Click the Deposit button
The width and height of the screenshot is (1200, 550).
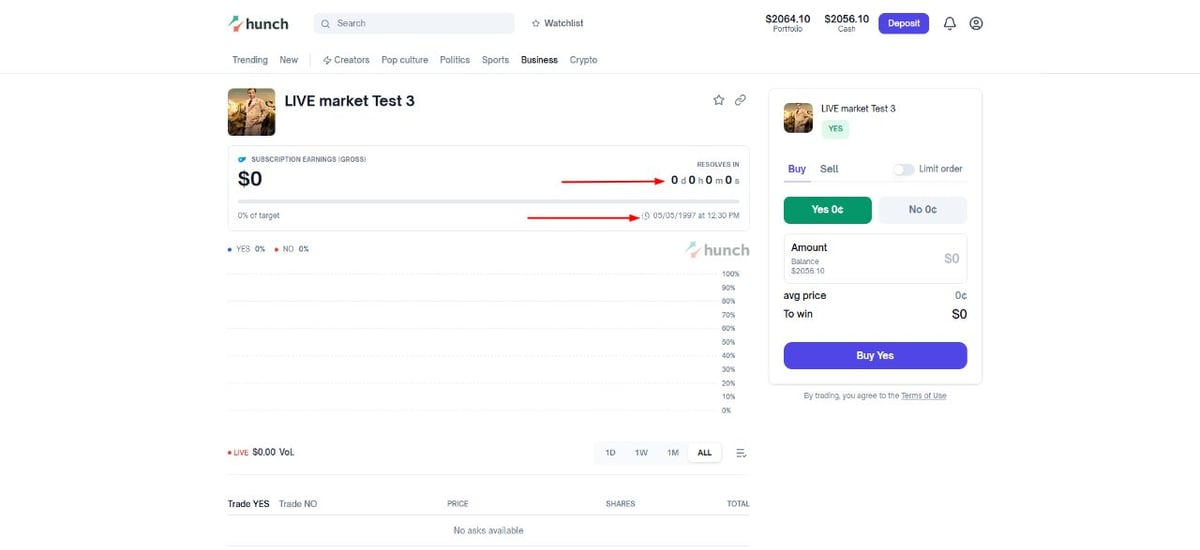point(903,23)
